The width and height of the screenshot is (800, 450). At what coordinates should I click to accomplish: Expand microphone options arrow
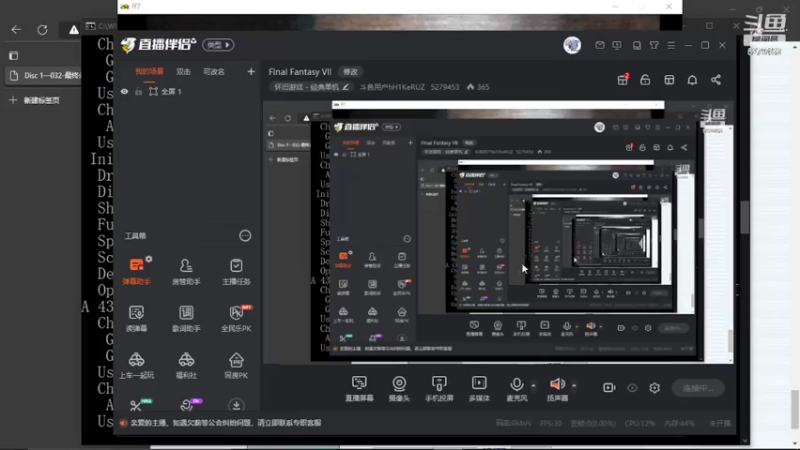pos(533,385)
